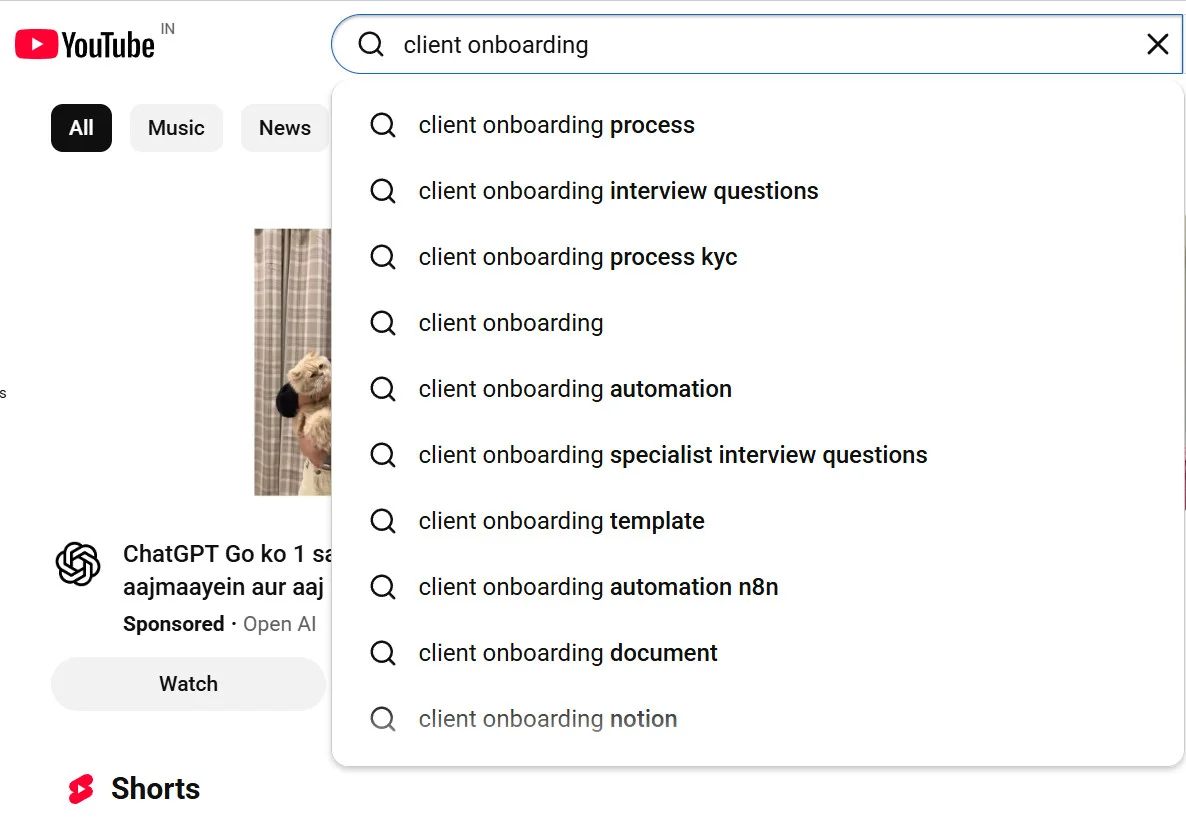The height and width of the screenshot is (819, 1186).
Task: Click the YouTube logo icon
Action: 83,43
